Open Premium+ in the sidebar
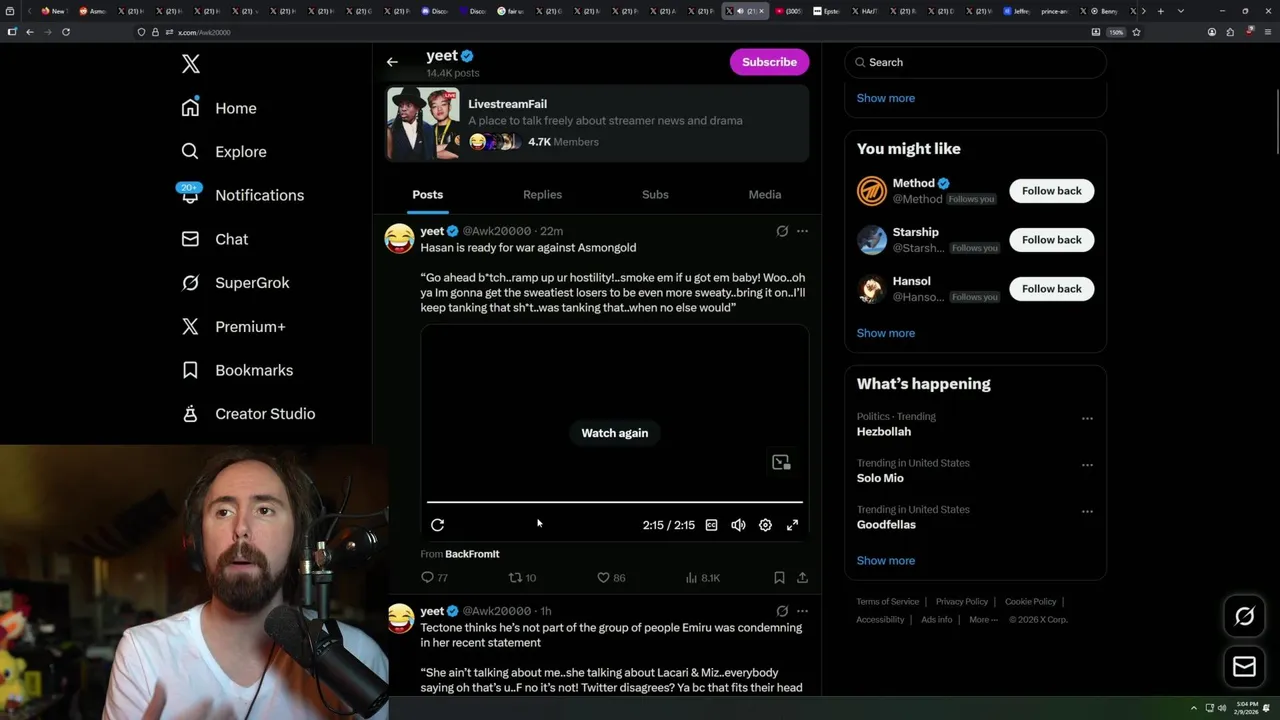Image resolution: width=1280 pixels, height=720 pixels. coord(233,327)
